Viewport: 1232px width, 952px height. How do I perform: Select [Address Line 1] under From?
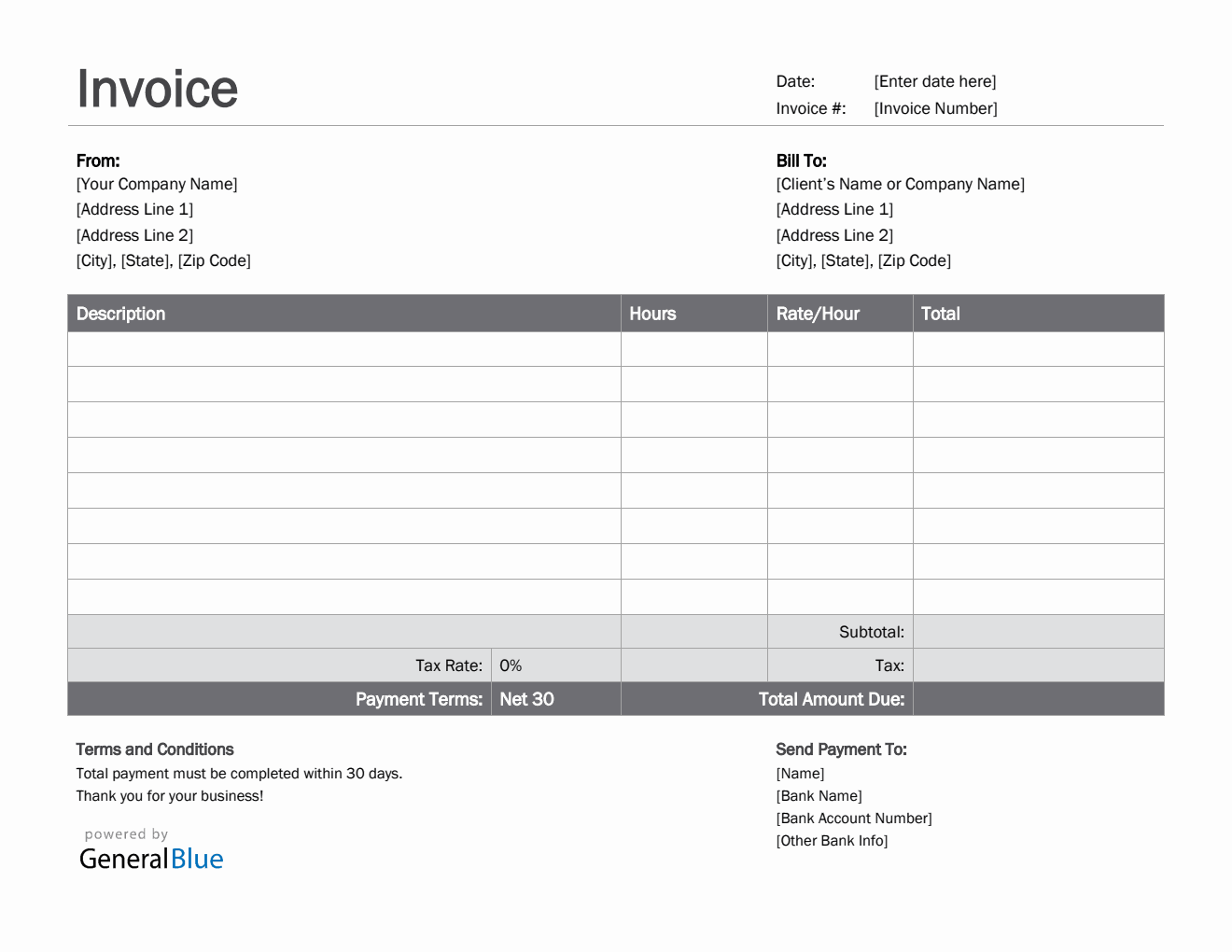pos(134,209)
